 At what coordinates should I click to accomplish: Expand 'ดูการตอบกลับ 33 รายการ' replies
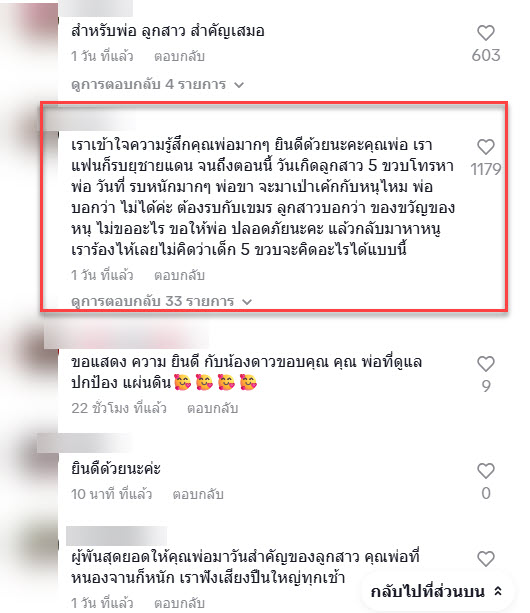coord(161,301)
